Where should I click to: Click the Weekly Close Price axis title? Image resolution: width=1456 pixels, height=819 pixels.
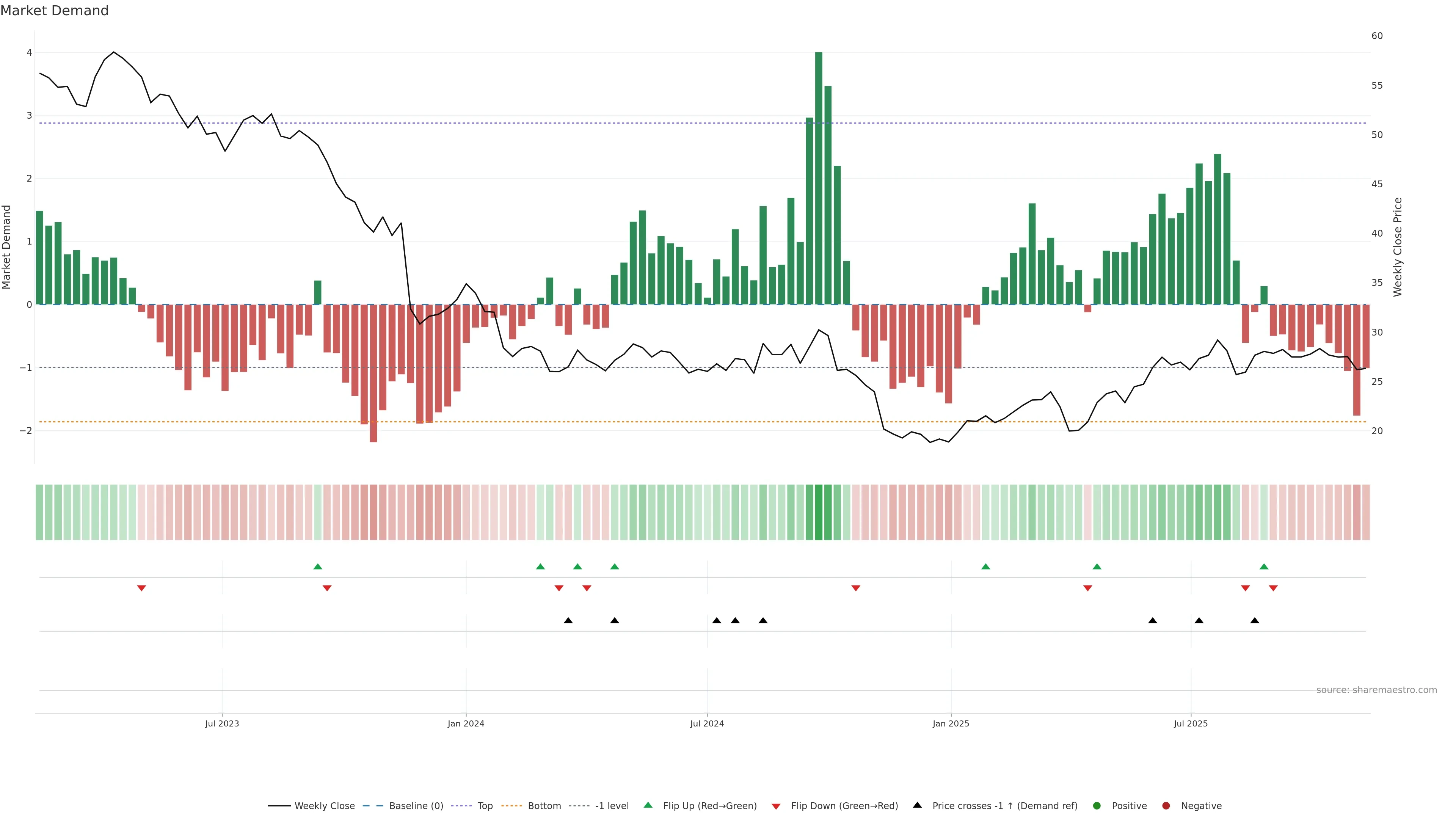pyautogui.click(x=1398, y=247)
